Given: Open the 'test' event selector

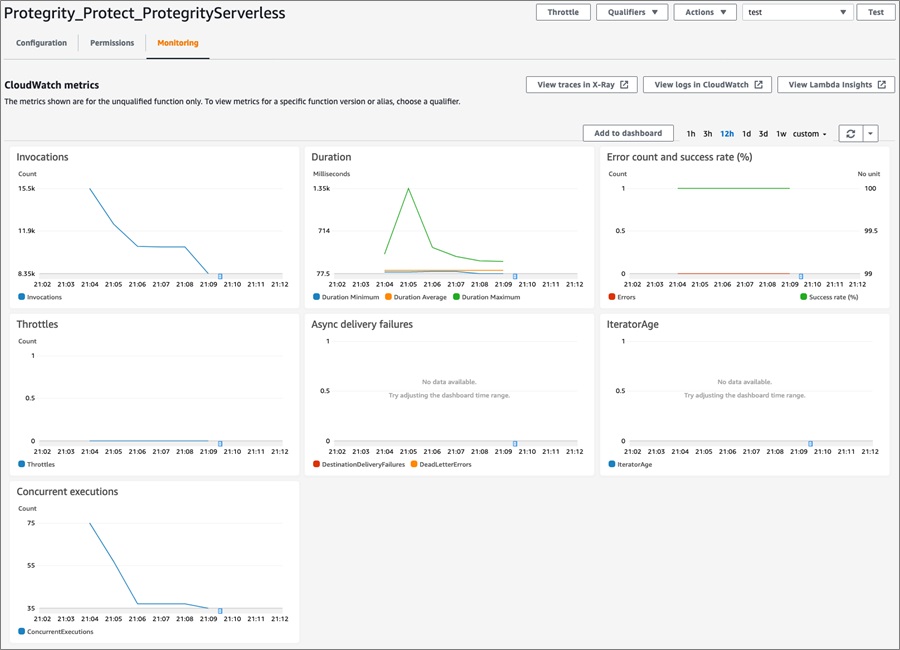Looking at the screenshot, I should 797,12.
